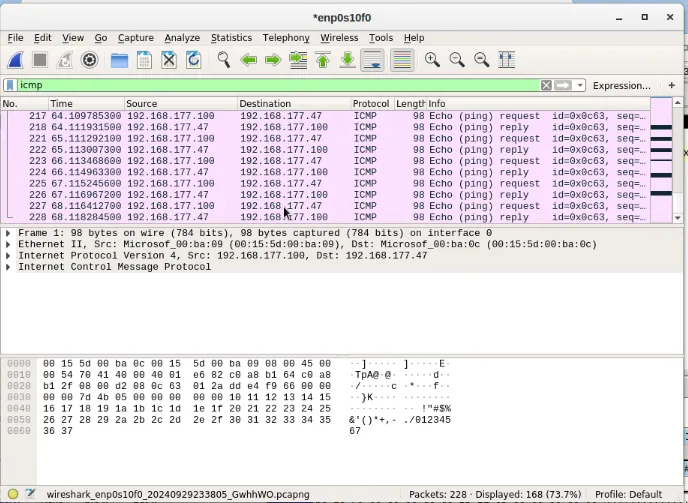Save this capture file icon
Screen dimensions: 688x503
144,60
